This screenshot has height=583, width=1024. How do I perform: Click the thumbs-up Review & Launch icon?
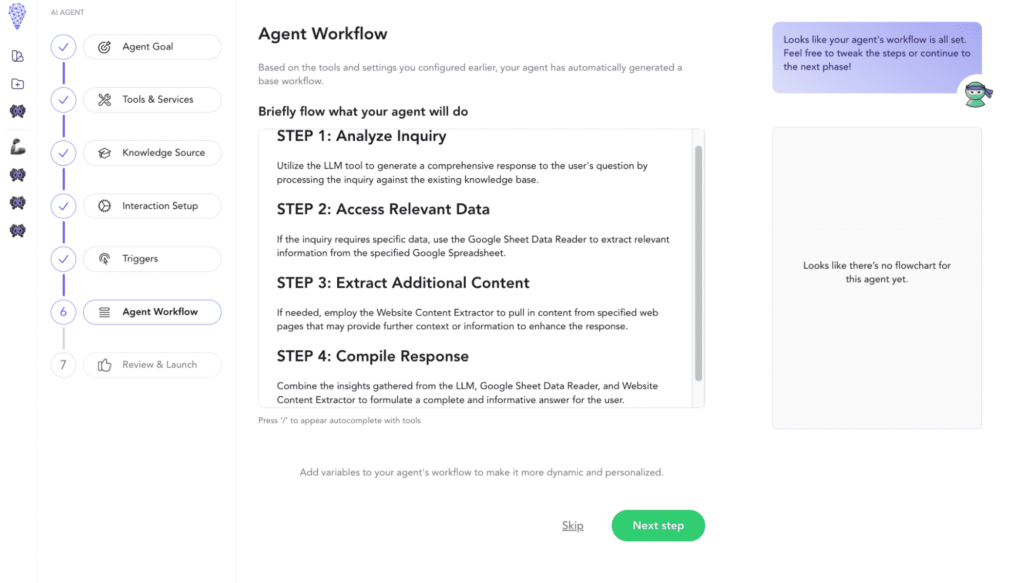click(x=103, y=364)
